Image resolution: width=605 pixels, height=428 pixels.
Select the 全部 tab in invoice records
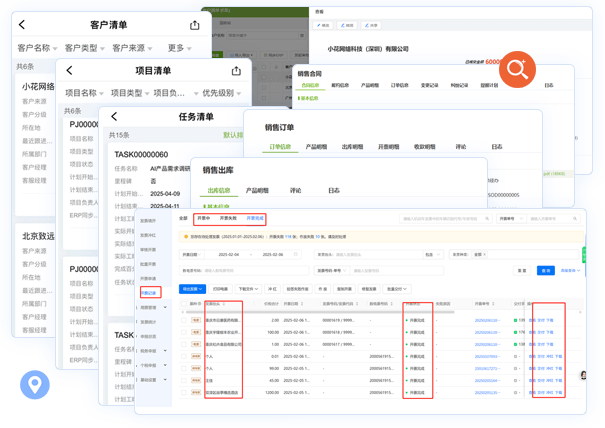(183, 218)
